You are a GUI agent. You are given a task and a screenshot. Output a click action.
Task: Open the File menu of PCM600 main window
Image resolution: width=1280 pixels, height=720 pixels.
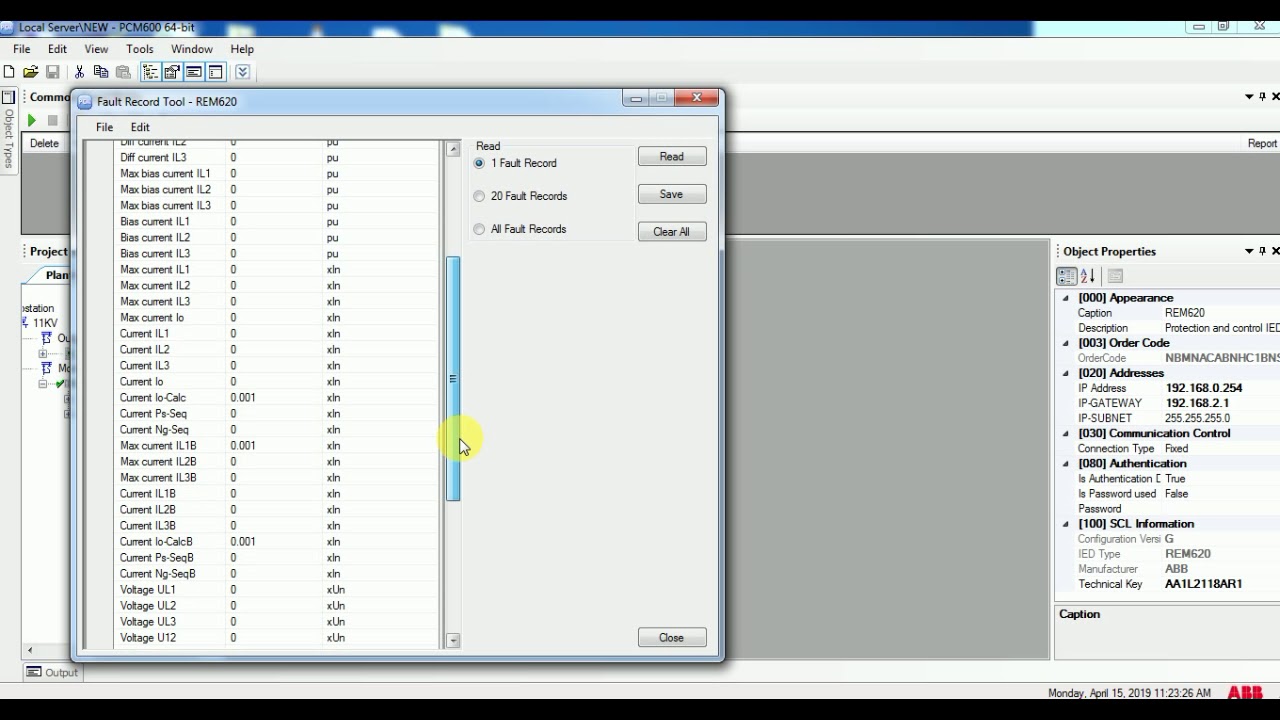tap(21, 49)
